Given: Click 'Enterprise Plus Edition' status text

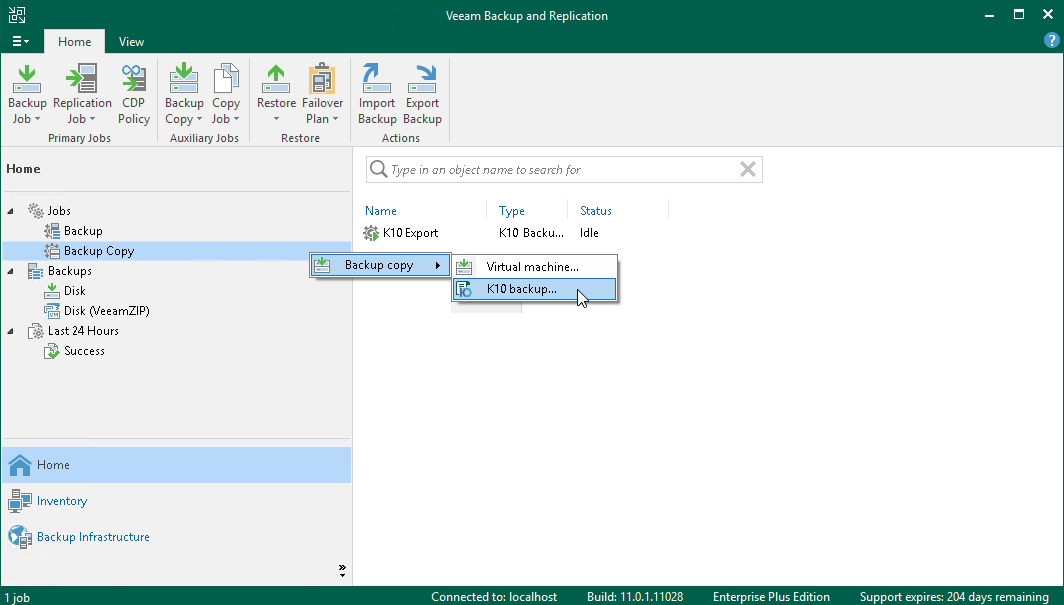Looking at the screenshot, I should tap(771, 597).
